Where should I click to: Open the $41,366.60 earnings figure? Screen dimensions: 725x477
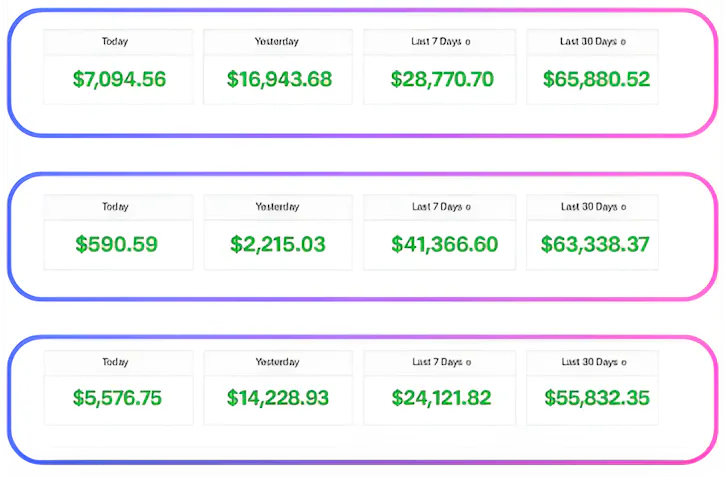coord(441,243)
